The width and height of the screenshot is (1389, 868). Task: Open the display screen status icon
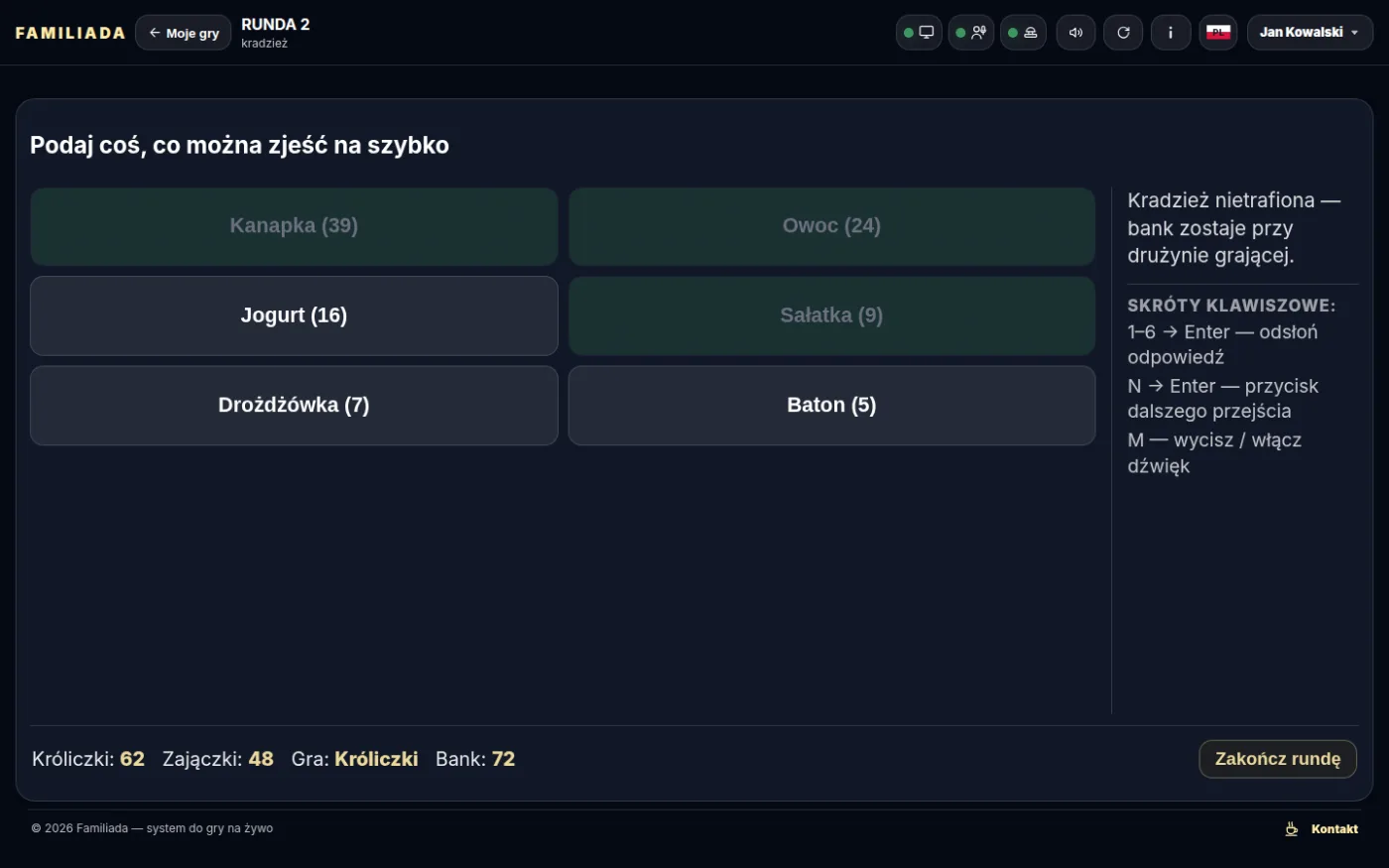pyautogui.click(x=919, y=33)
